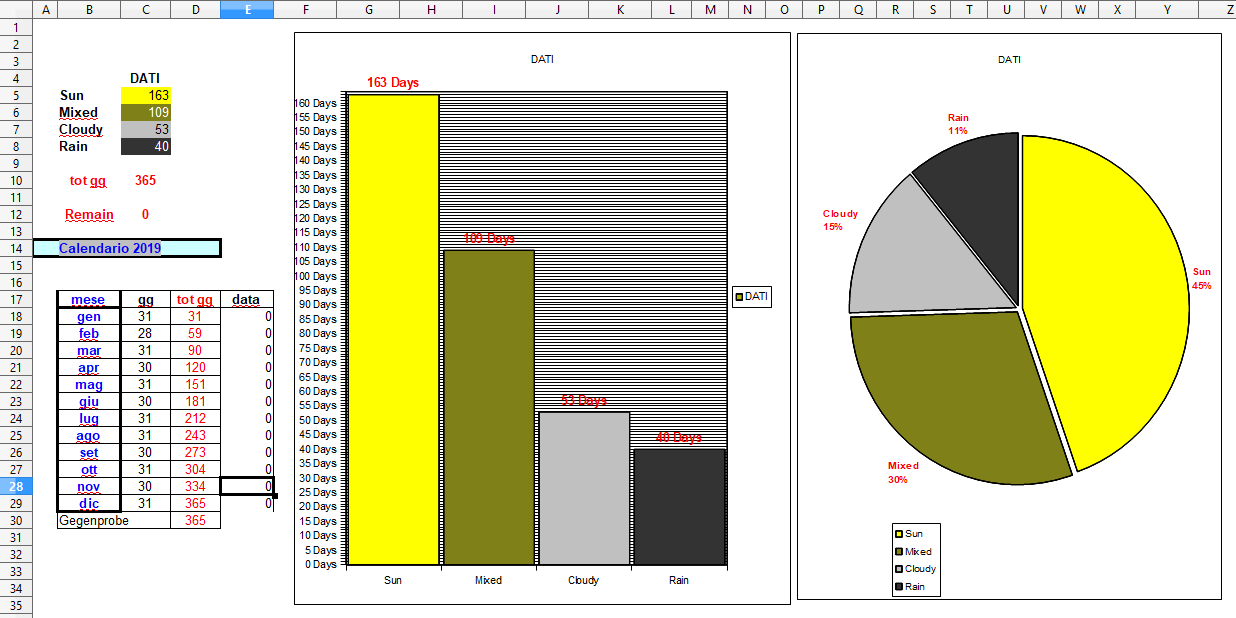Screen dimensions: 1236x618
Task: Select the gray Cloudy bar in the bar chart
Action: (x=583, y=488)
